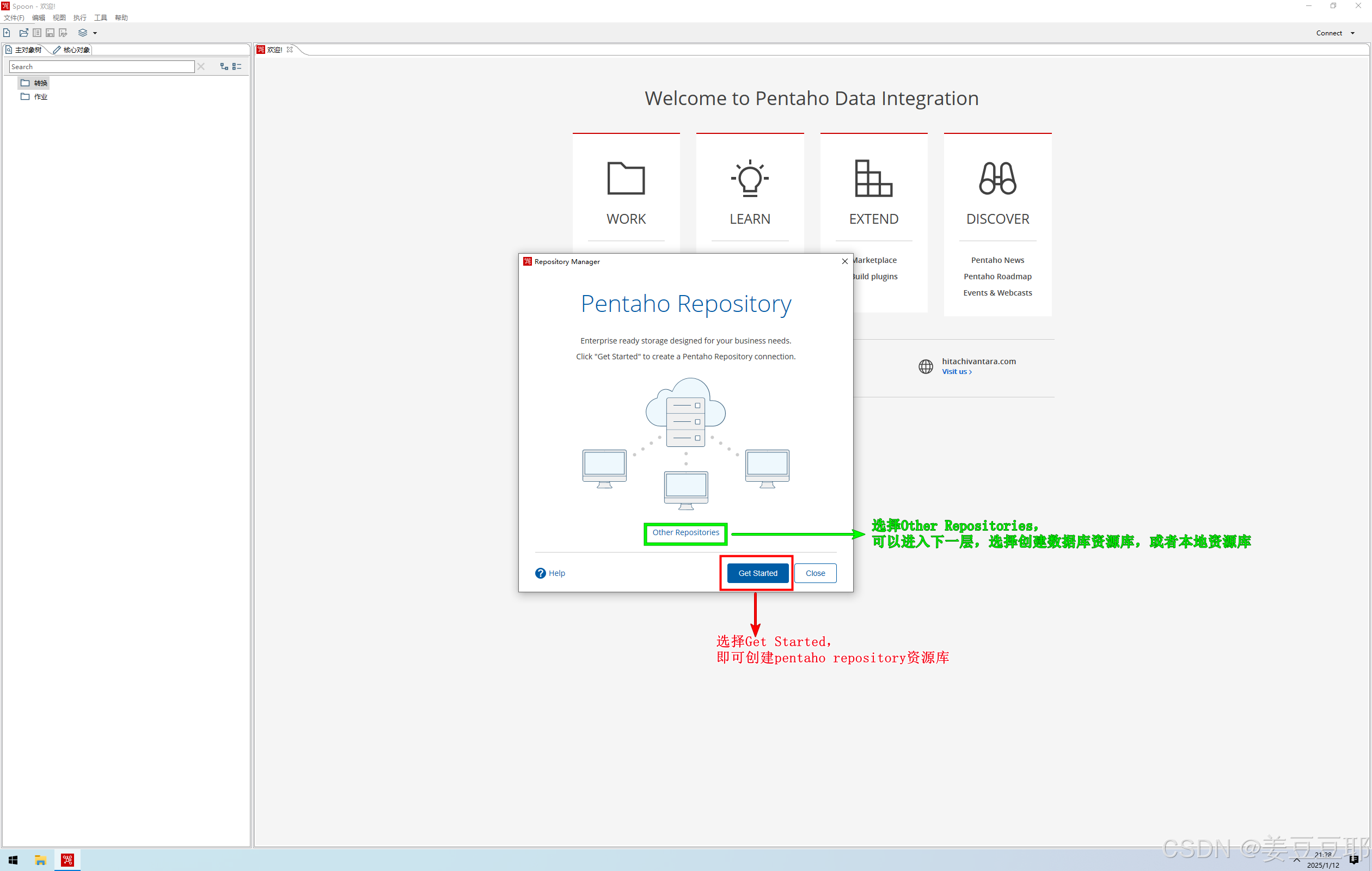This screenshot has height=871, width=1372.
Task: Click the save as toolbar icon
Action: (63, 33)
